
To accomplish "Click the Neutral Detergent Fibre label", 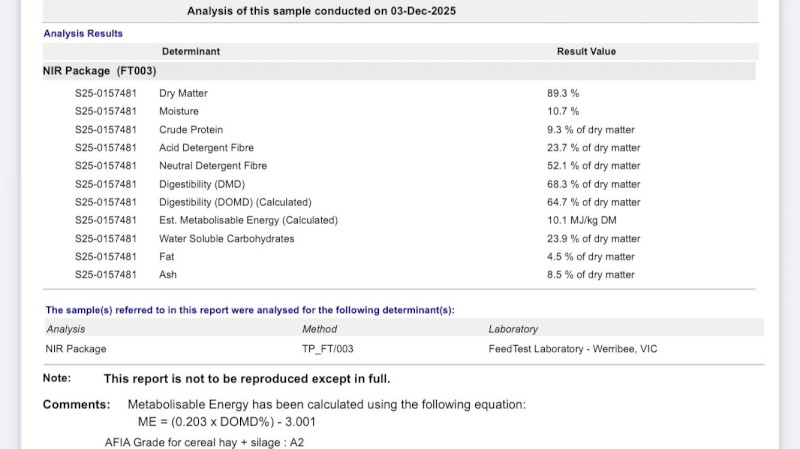I will (x=213, y=166).
